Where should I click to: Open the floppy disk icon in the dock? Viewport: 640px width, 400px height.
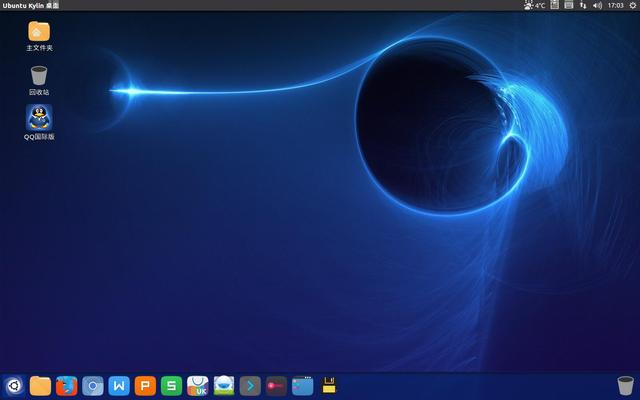[x=328, y=385]
